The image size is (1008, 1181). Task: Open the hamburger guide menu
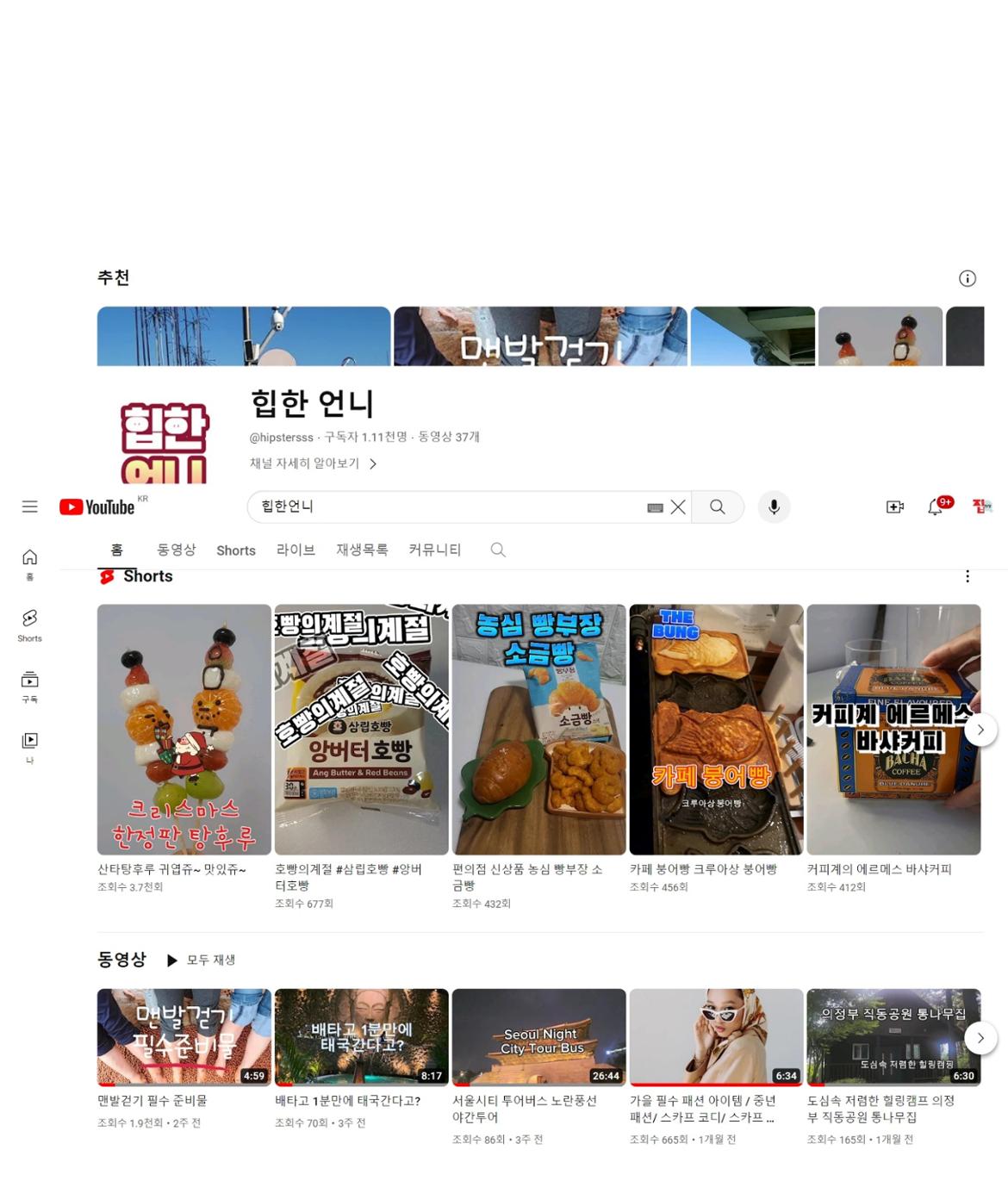point(29,507)
